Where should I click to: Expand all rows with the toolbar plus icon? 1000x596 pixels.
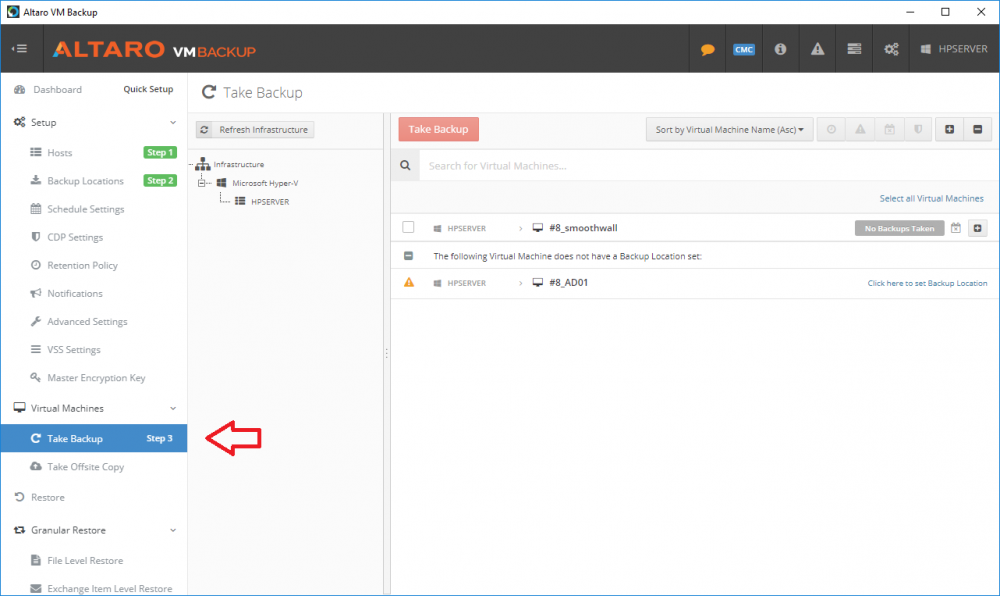[950, 129]
